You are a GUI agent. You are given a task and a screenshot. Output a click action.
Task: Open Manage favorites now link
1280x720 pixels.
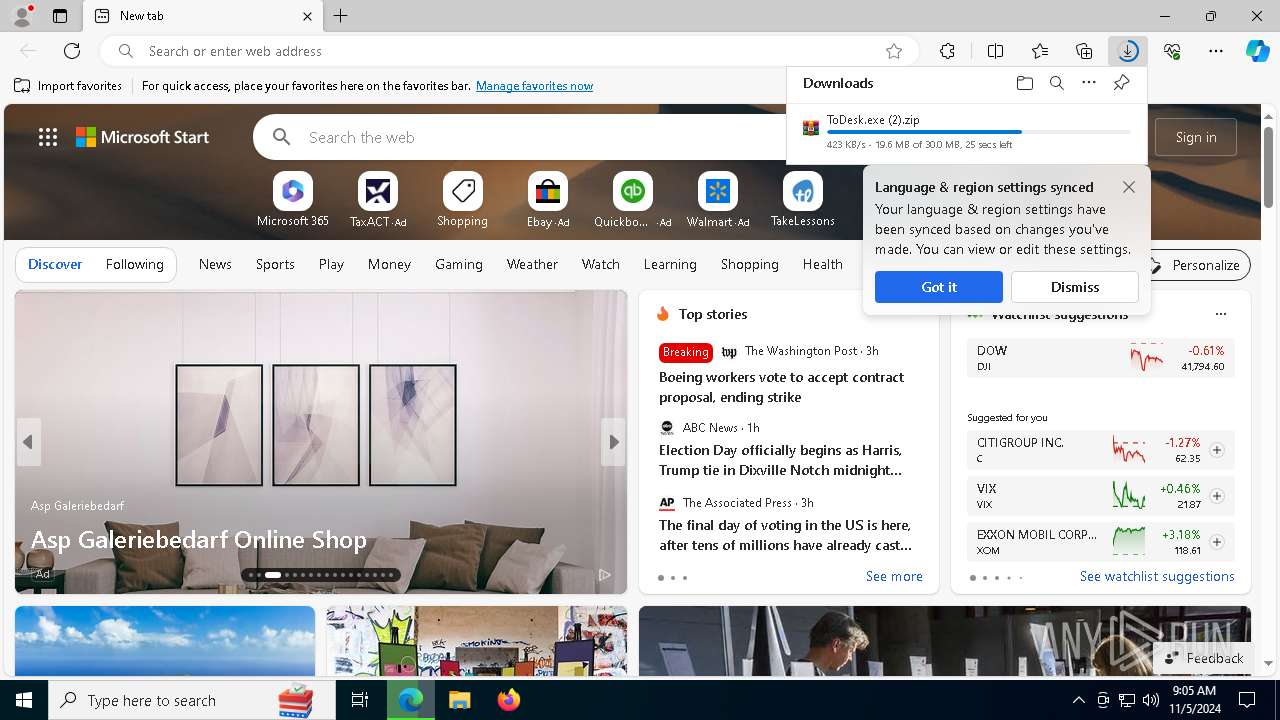534,86
